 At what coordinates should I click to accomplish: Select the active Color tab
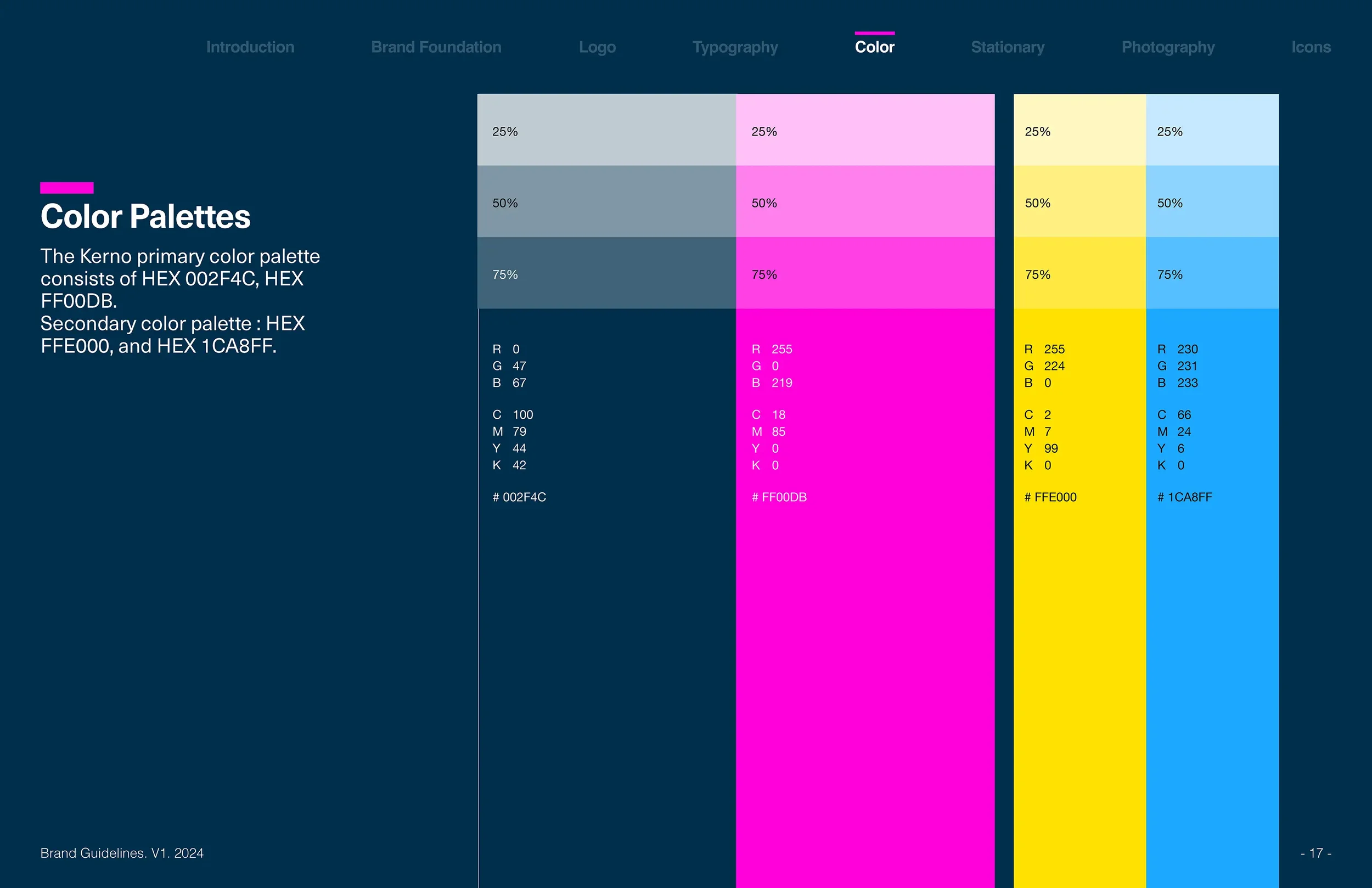pyautogui.click(x=874, y=47)
